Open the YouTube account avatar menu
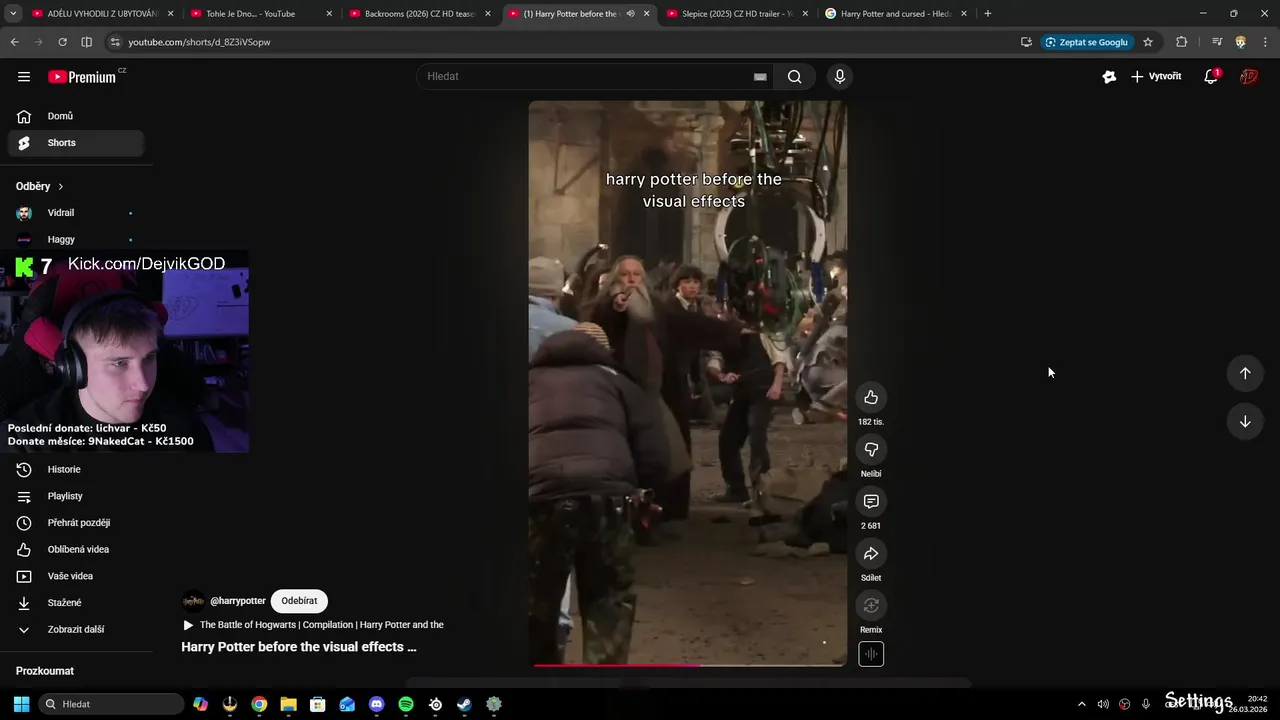1280x720 pixels. click(x=1248, y=77)
